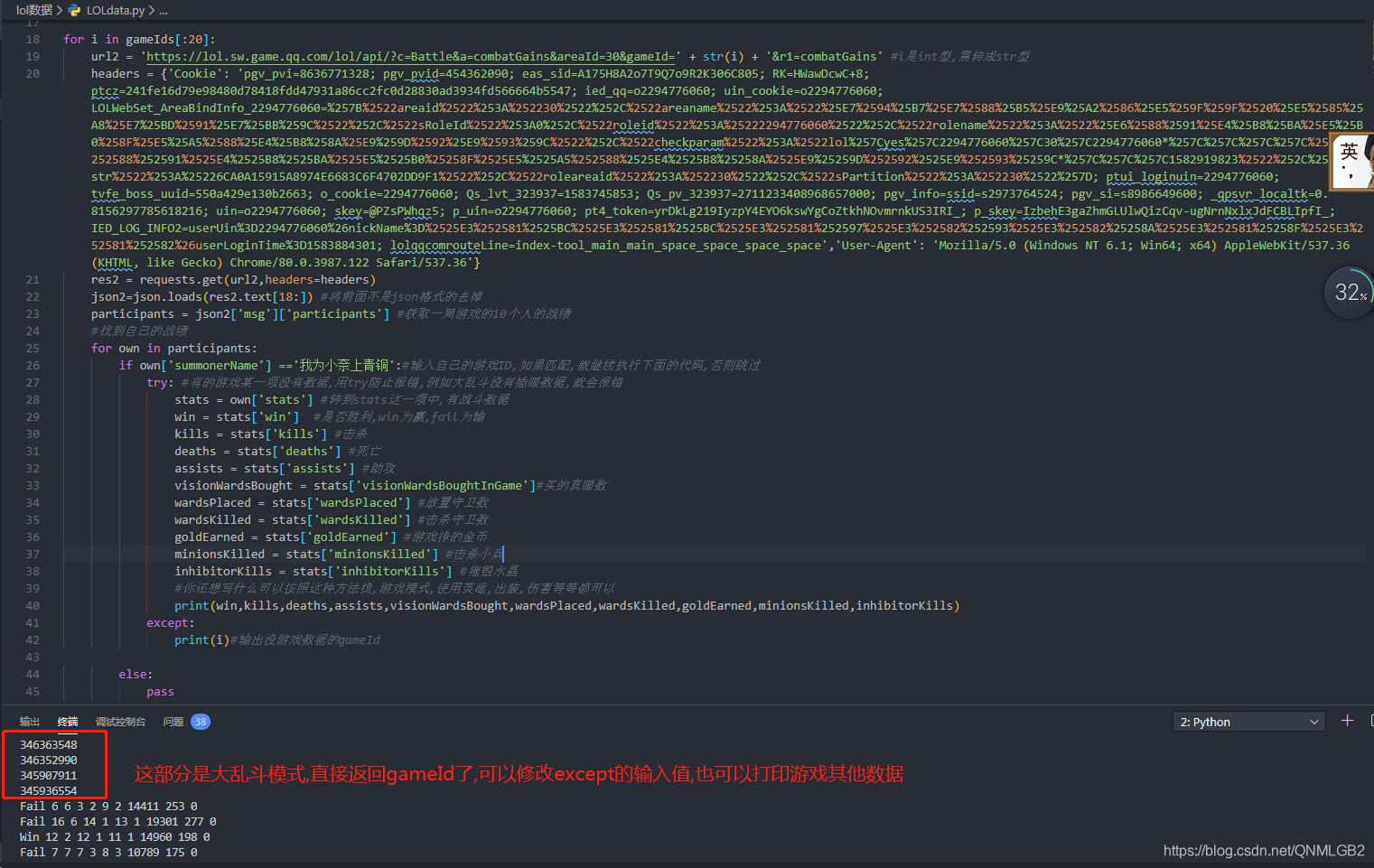Image resolution: width=1374 pixels, height=868 pixels.
Task: Click the participants = json2['msg']['participants'] code
Action: click(241, 313)
